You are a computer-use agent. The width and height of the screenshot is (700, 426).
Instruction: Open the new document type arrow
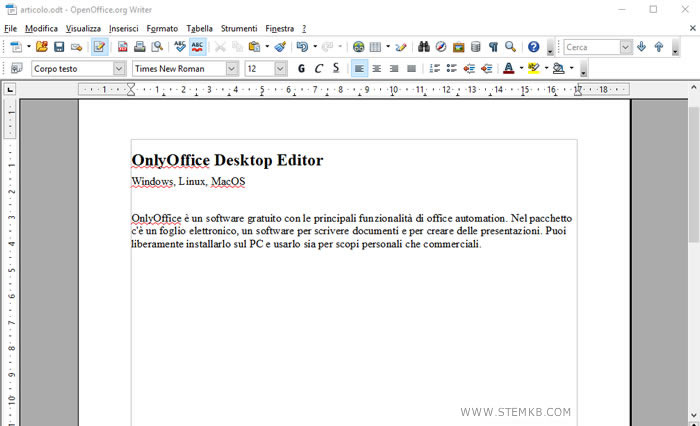(x=29, y=46)
